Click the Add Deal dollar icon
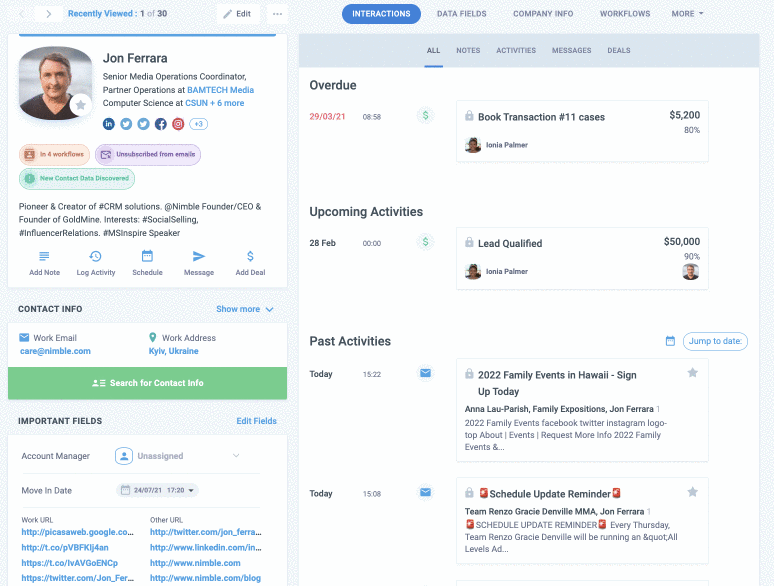 (250, 257)
